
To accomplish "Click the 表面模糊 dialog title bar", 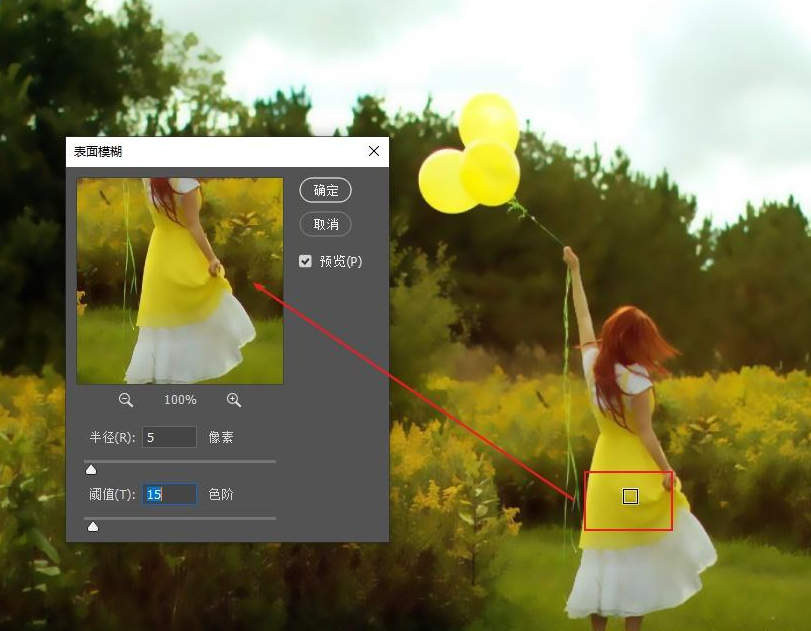I will coord(200,151).
